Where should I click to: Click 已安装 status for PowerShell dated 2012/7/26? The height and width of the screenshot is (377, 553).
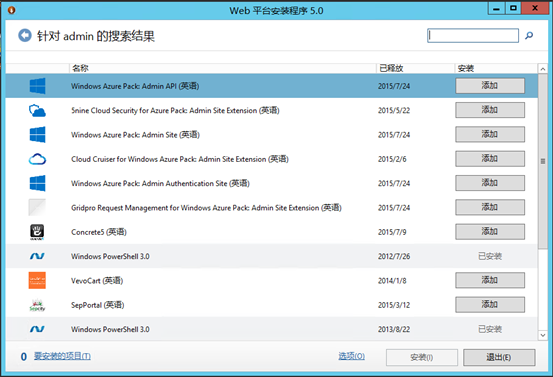tap(490, 256)
